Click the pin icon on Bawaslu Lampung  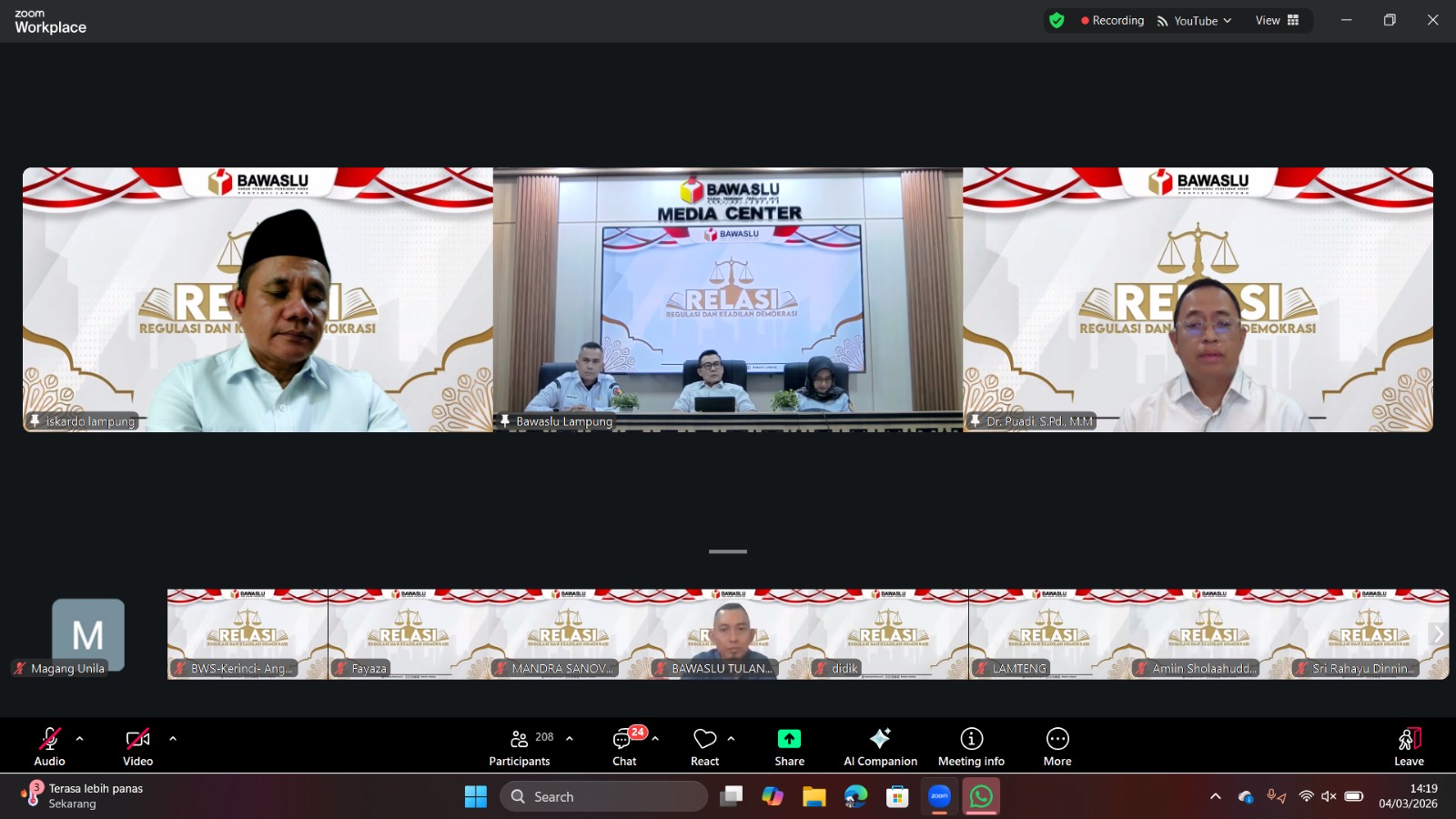pyautogui.click(x=505, y=420)
